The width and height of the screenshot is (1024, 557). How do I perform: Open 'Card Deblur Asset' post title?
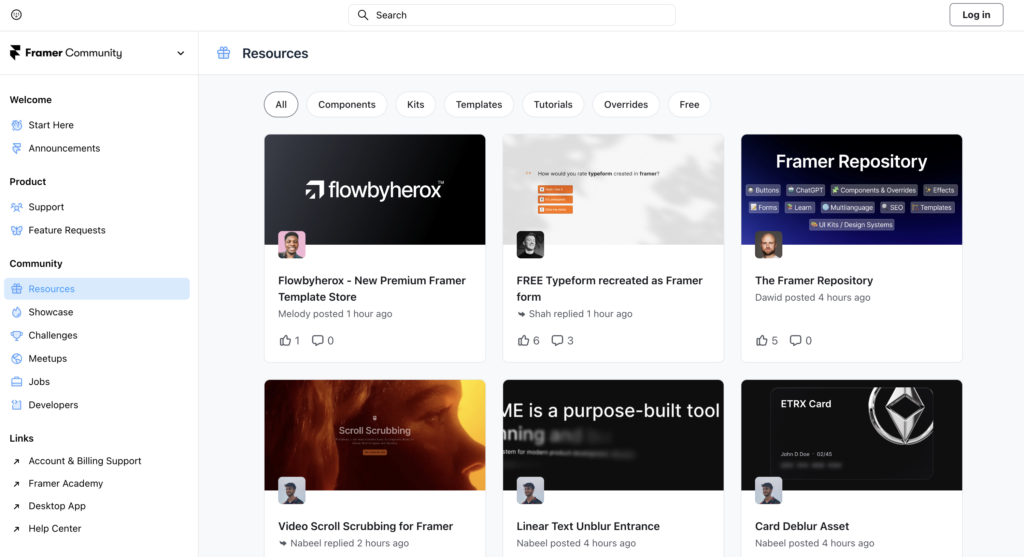(x=802, y=526)
